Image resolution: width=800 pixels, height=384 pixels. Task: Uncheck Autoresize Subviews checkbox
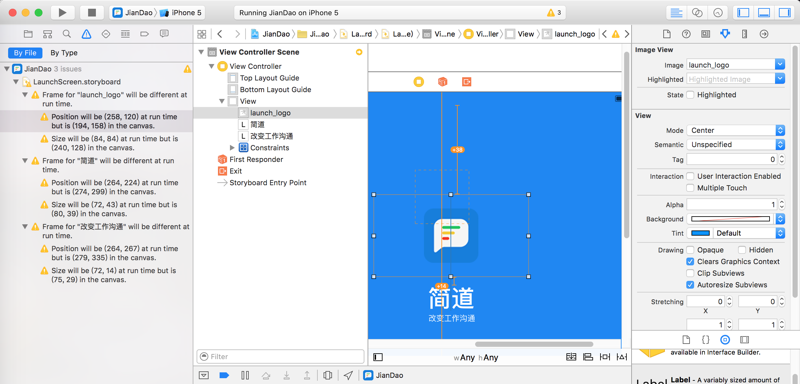click(690, 285)
